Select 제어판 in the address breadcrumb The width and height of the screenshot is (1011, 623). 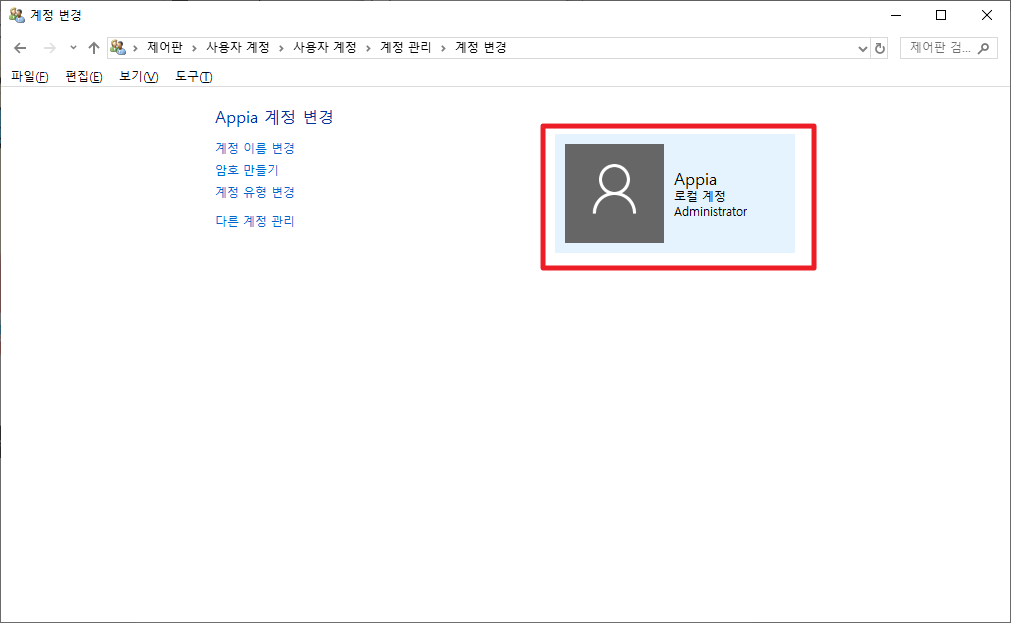pyautogui.click(x=164, y=48)
